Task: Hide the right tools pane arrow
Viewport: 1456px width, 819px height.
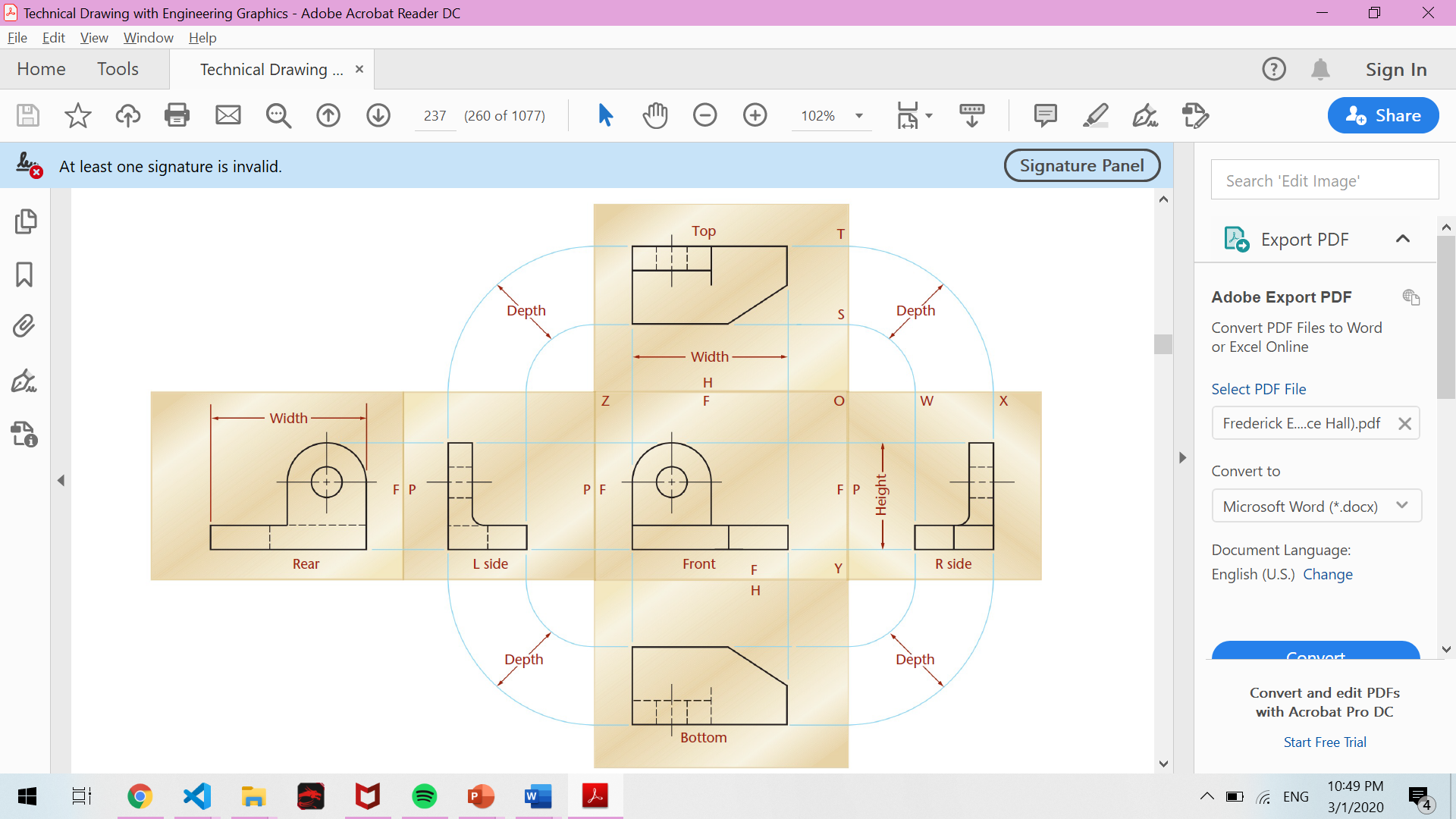Action: click(x=1182, y=457)
